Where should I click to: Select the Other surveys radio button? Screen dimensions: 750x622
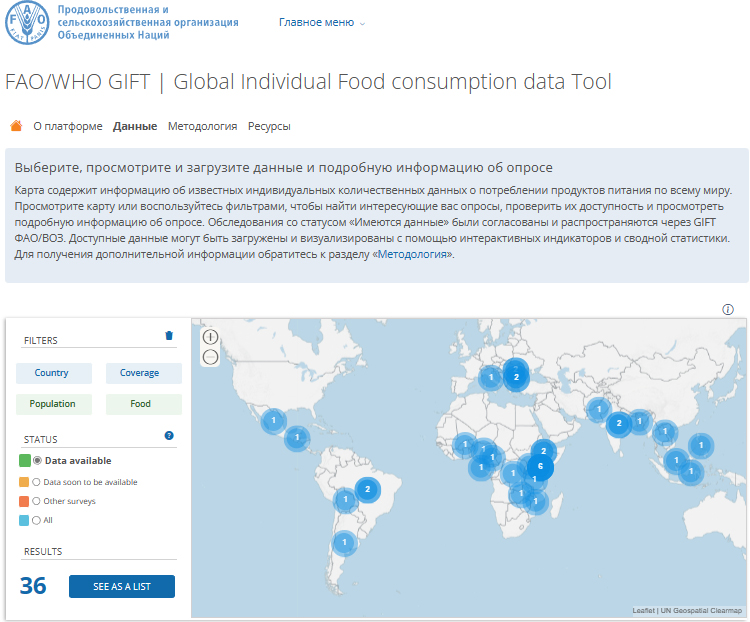click(37, 501)
